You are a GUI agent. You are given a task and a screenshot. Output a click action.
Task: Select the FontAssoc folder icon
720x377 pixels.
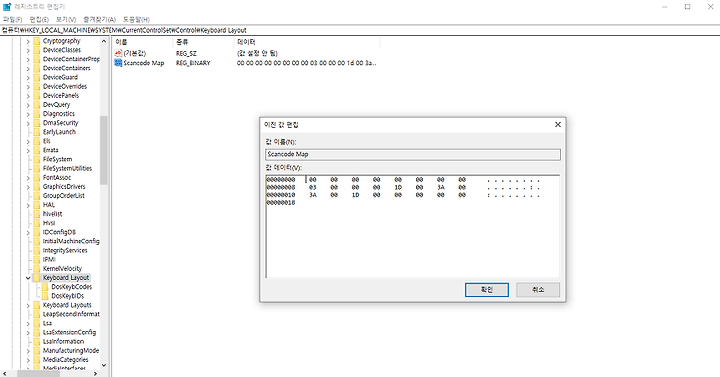pos(37,177)
